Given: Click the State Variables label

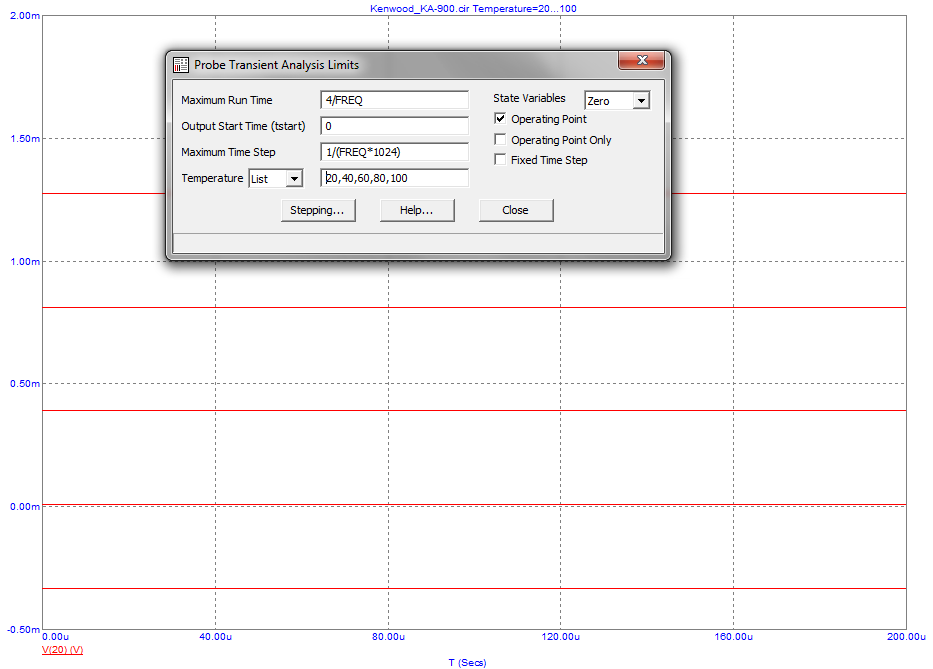Looking at the screenshot, I should (x=529, y=98).
